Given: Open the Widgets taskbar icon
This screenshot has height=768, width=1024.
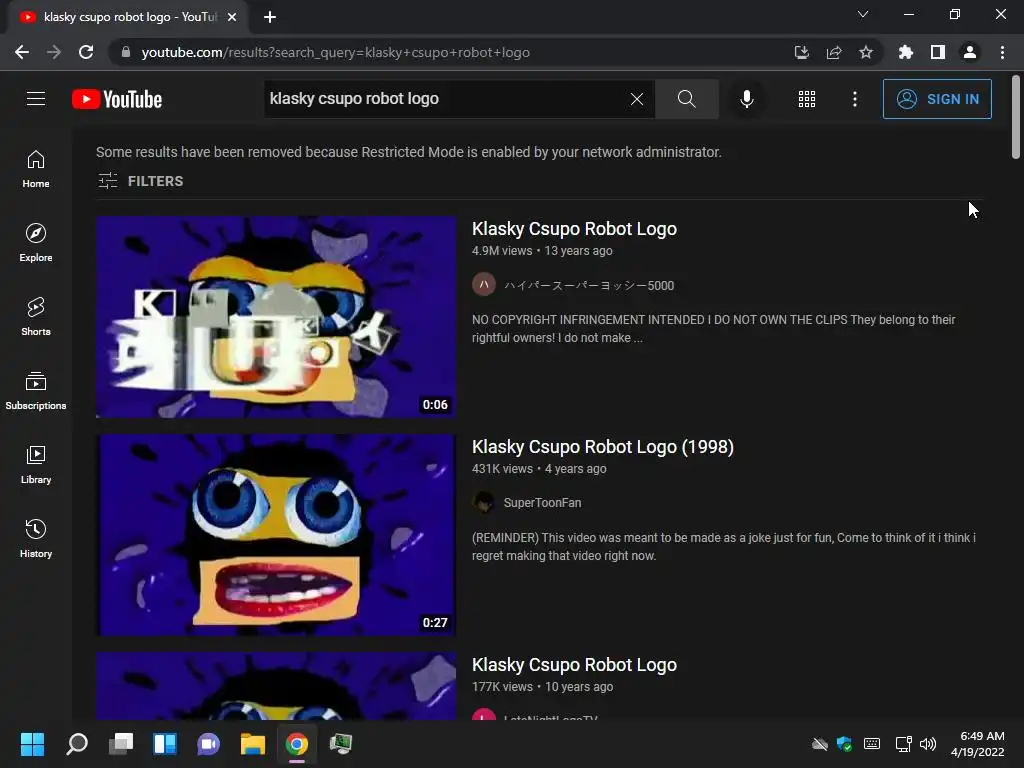Looking at the screenshot, I should coord(165,744).
